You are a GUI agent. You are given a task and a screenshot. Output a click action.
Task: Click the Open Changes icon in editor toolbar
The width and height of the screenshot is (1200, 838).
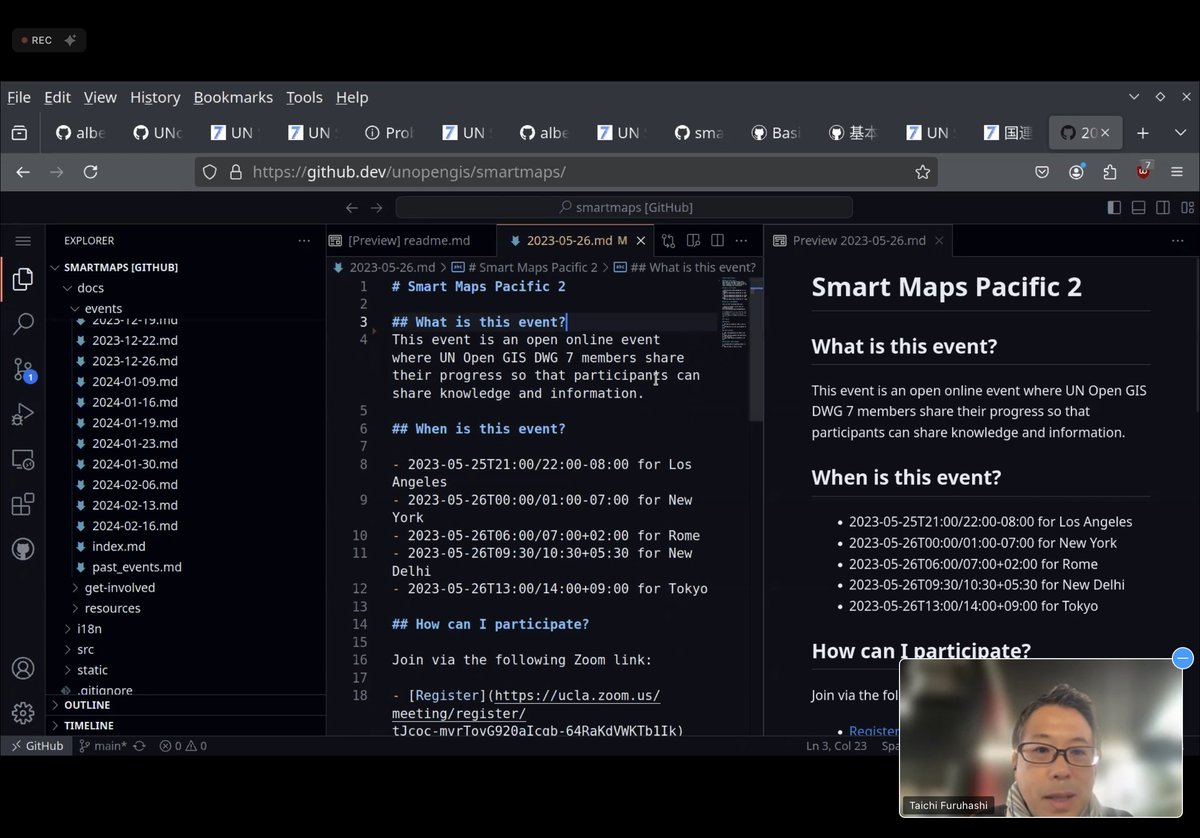668,241
